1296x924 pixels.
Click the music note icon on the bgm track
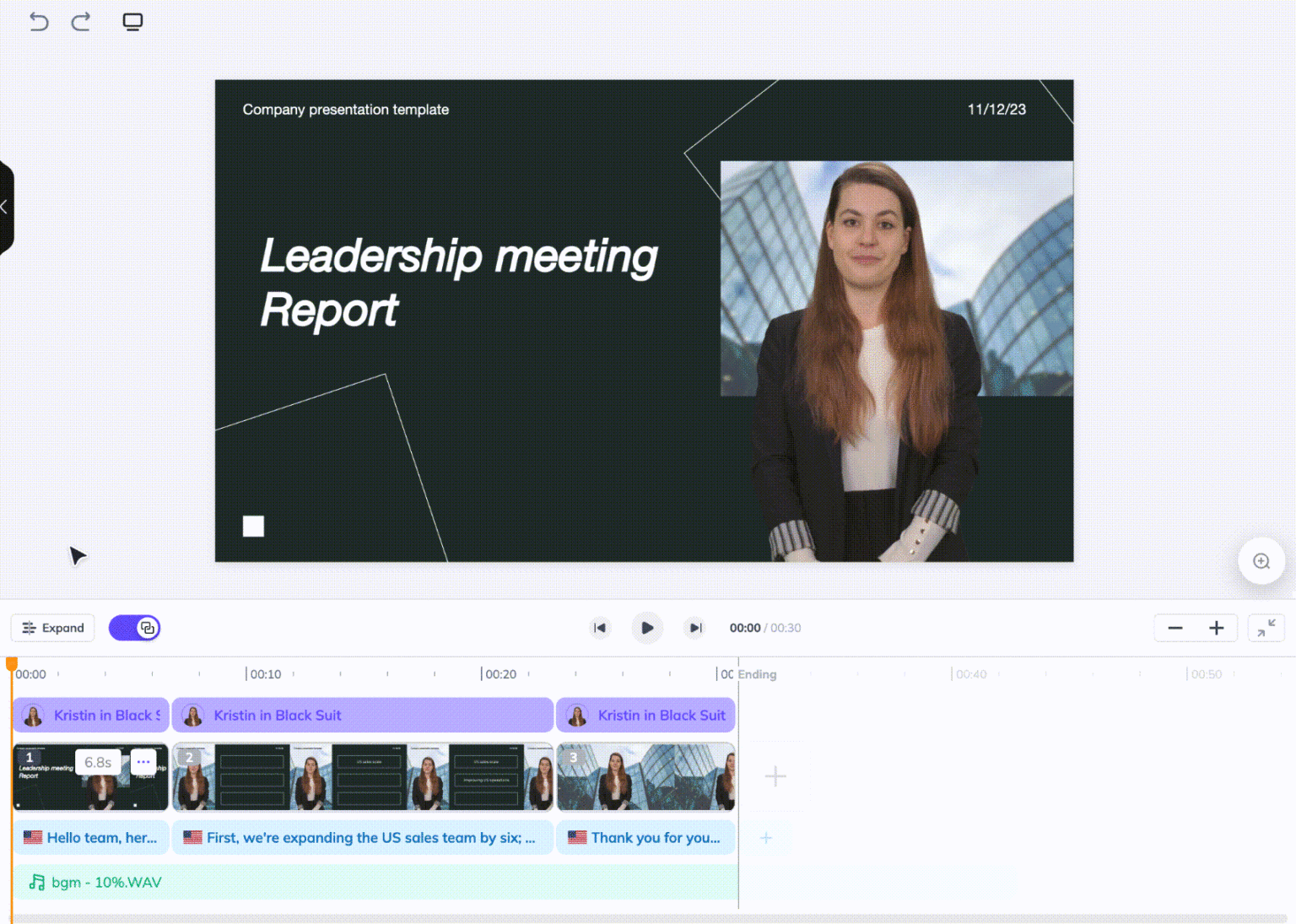pyautogui.click(x=35, y=882)
